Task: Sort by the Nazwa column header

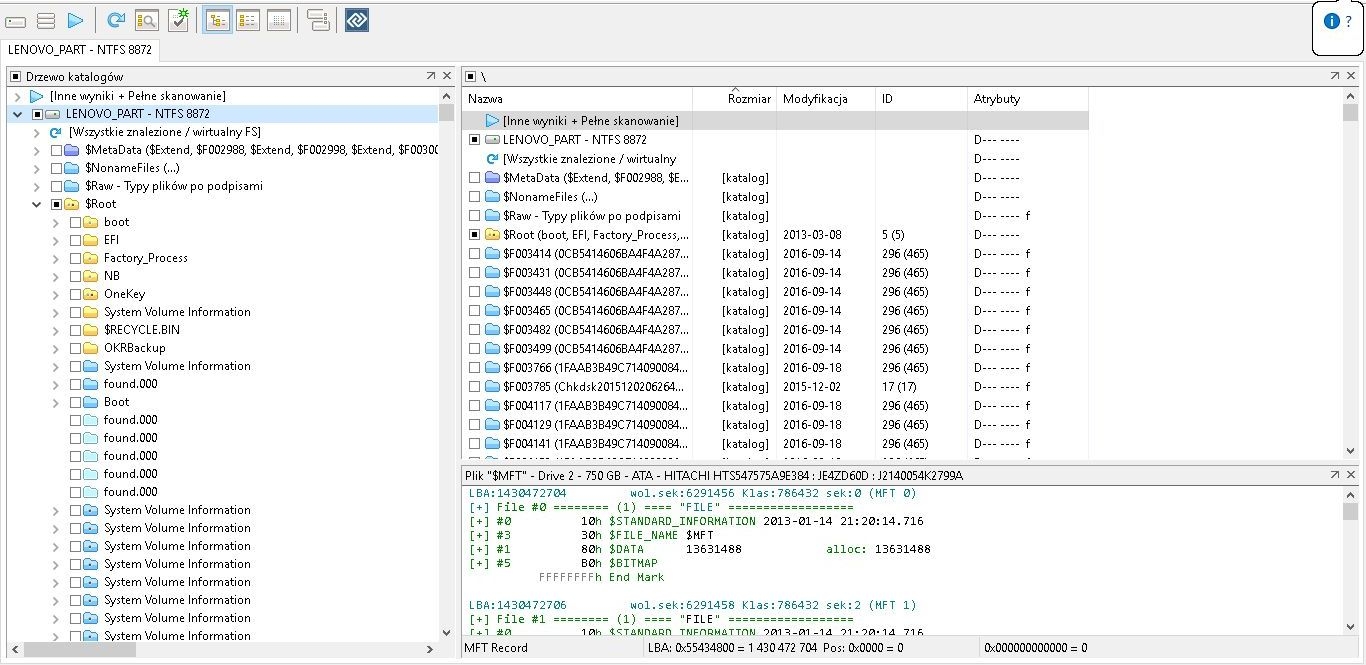Action: click(578, 99)
